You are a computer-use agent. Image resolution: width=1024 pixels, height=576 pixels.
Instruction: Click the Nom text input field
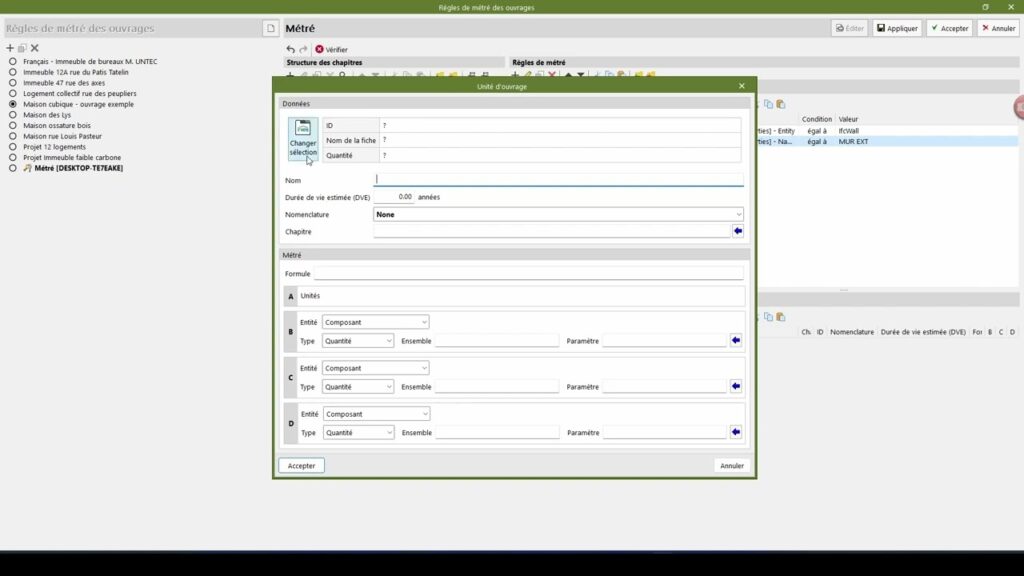coord(558,180)
